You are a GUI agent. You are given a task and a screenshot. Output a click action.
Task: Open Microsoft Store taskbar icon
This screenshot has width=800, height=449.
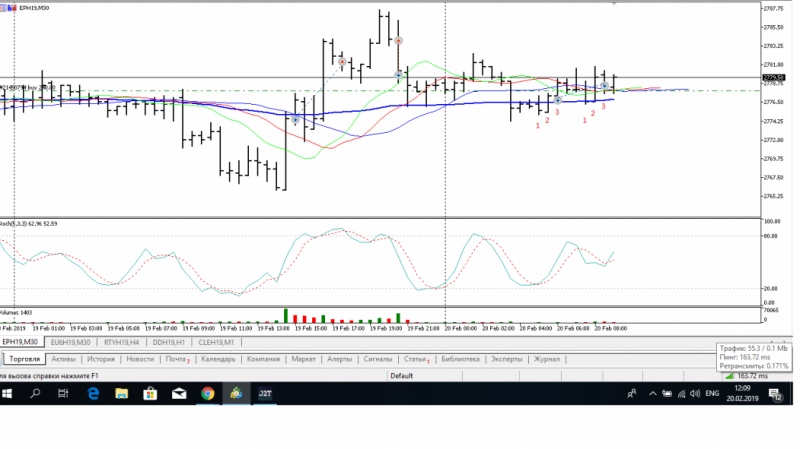[150, 393]
